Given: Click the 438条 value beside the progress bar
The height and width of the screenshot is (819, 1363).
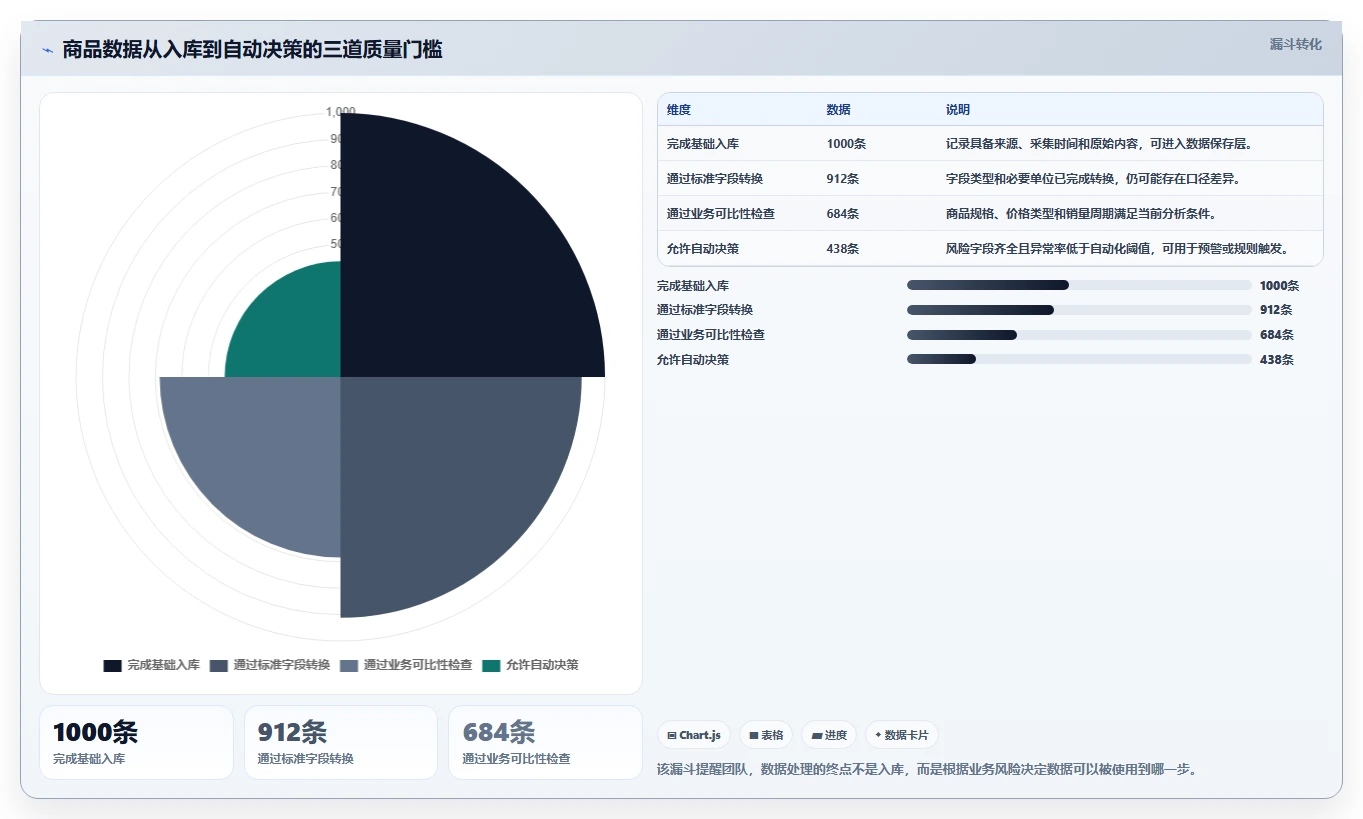Looking at the screenshot, I should [x=1276, y=359].
